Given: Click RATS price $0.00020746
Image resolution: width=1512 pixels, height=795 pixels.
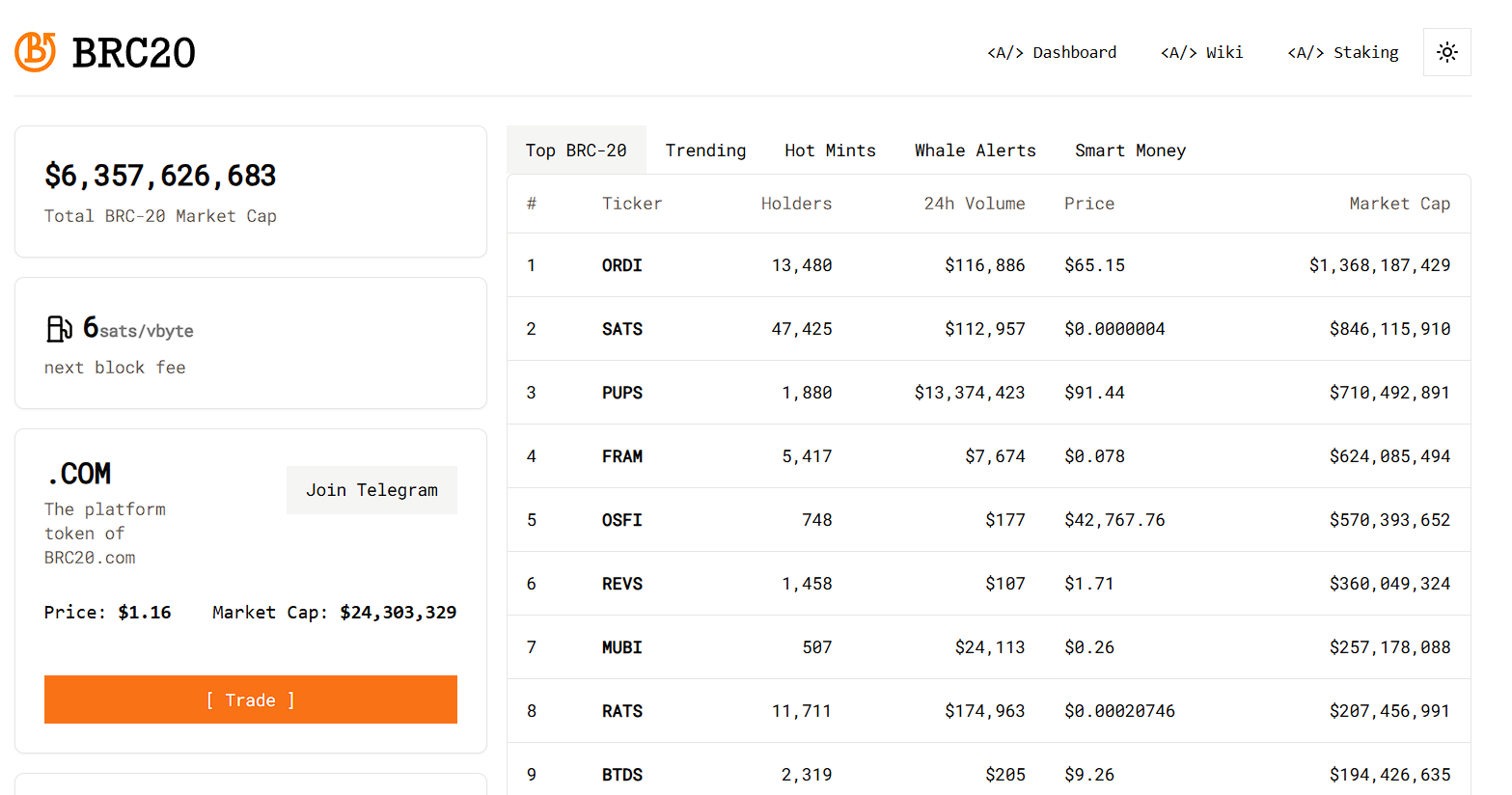Looking at the screenshot, I should coord(1119,711).
